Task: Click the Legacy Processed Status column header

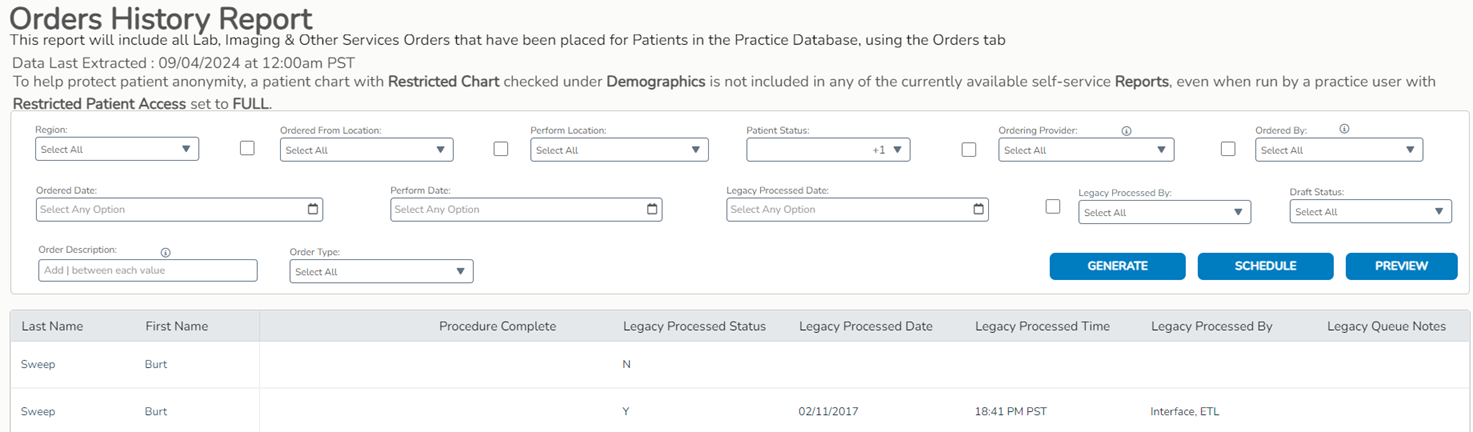Action: (x=694, y=327)
